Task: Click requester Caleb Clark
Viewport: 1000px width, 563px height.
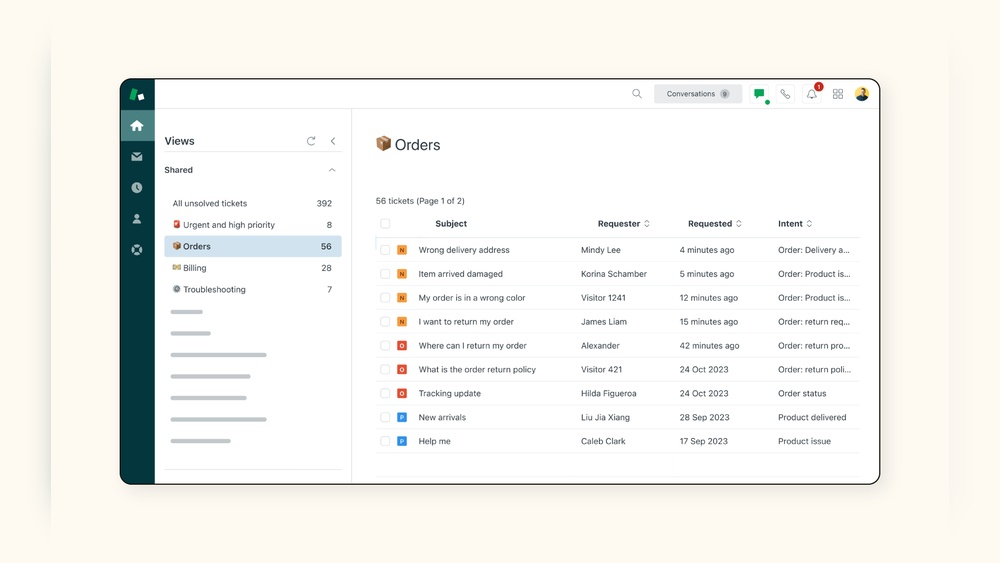Action: point(603,441)
